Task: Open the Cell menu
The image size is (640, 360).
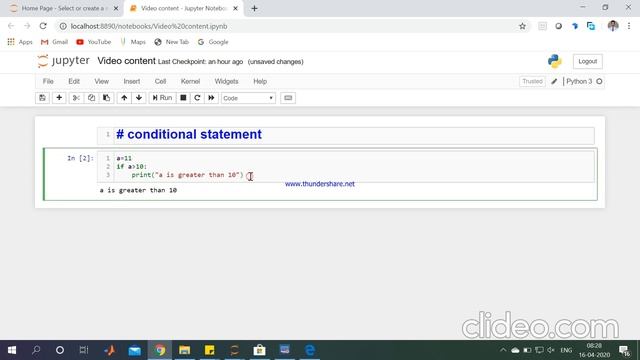Action: pyautogui.click(x=160, y=81)
